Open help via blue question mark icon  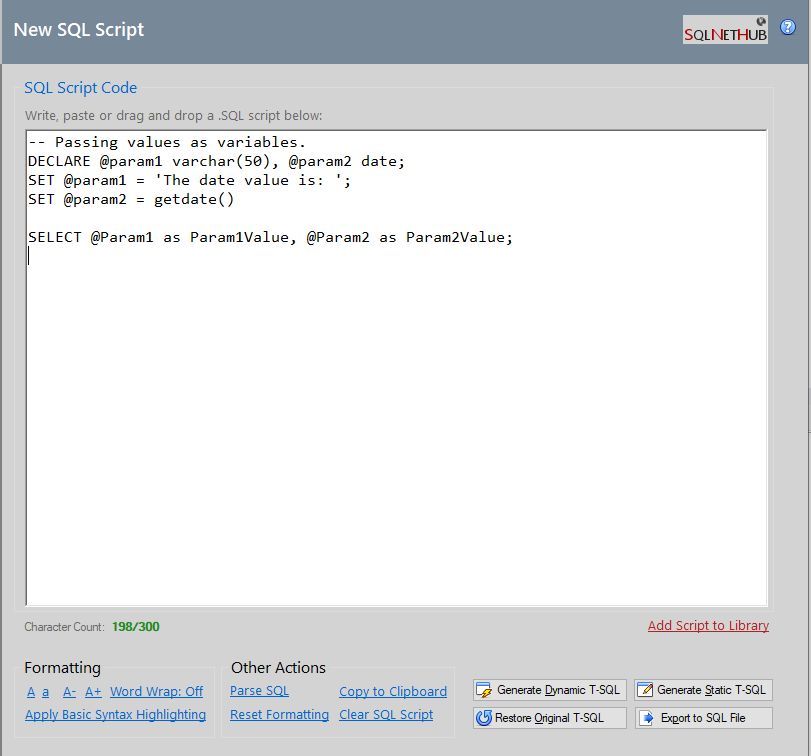[787, 27]
